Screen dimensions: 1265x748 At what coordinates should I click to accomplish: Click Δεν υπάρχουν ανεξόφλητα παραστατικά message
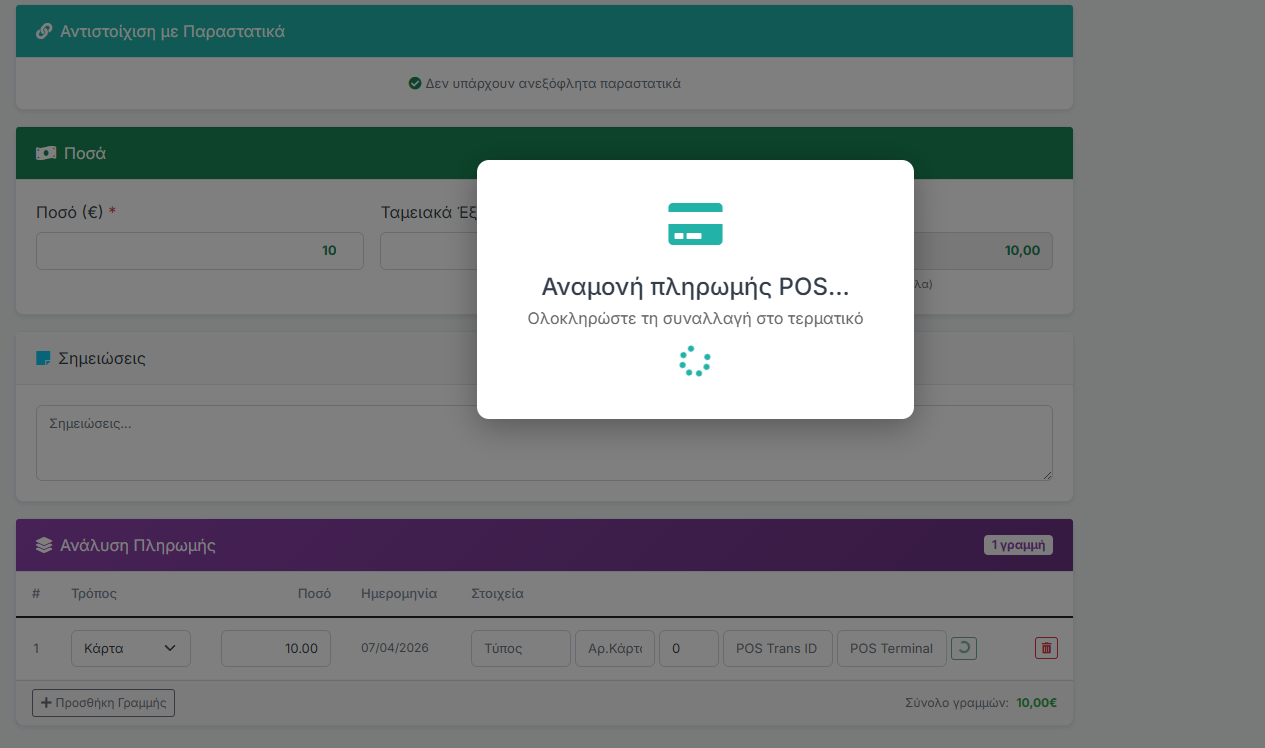pyautogui.click(x=553, y=84)
